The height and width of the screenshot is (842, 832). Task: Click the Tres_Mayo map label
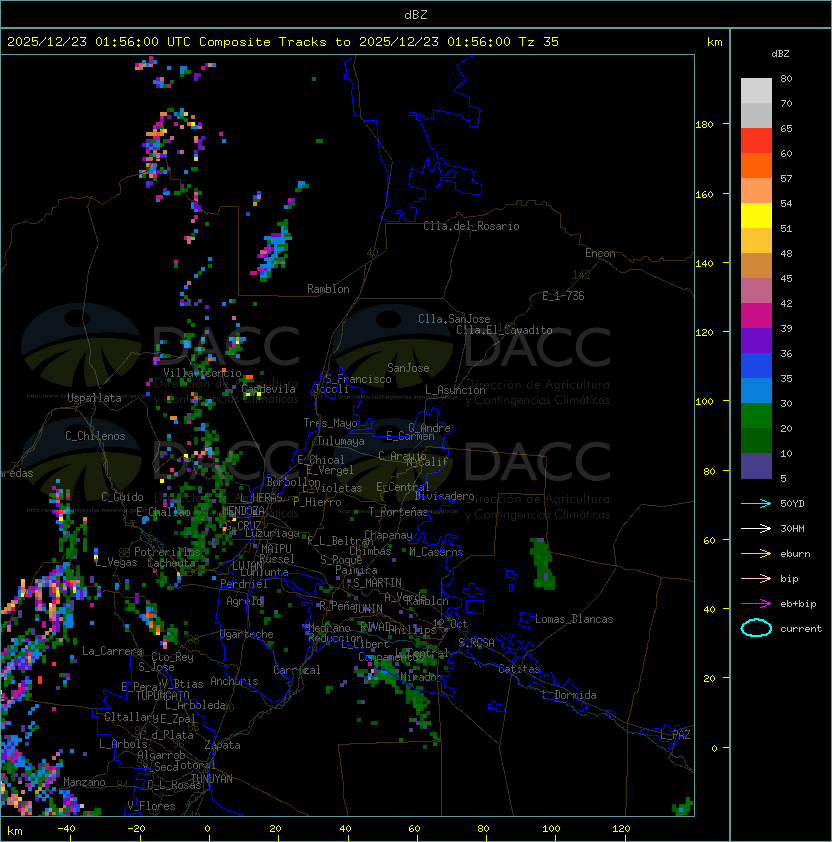coord(330,423)
